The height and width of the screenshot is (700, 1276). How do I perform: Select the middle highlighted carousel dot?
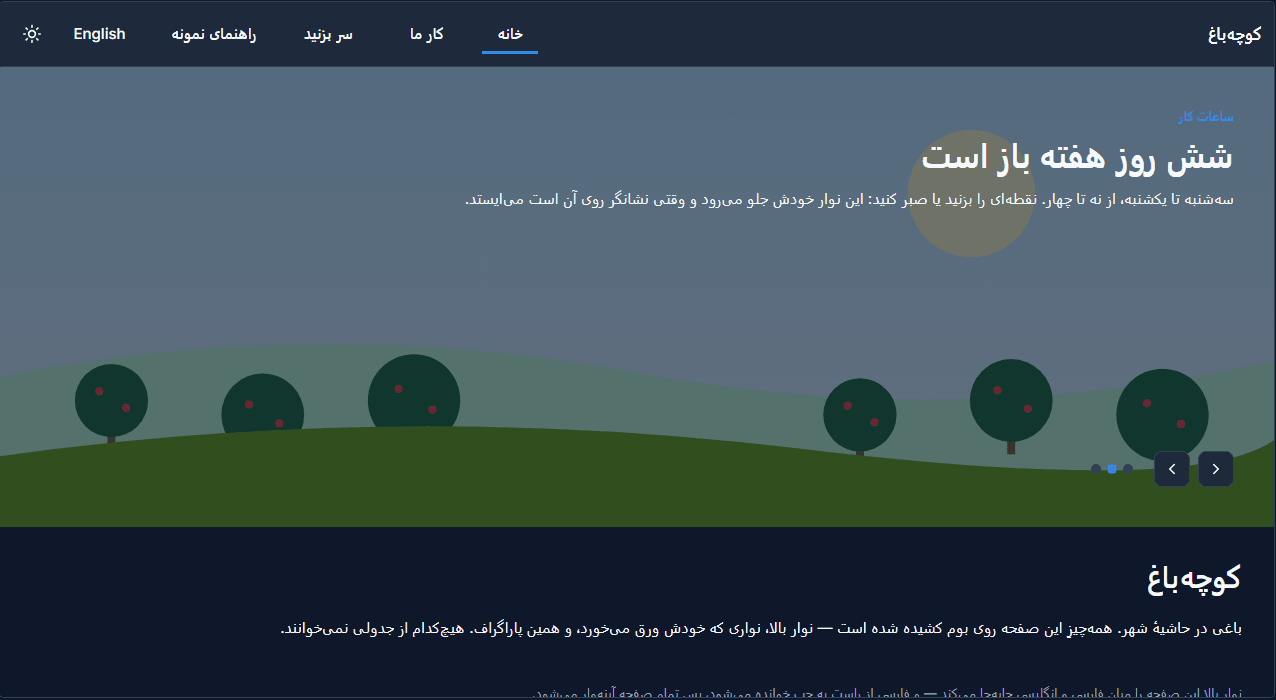pos(1112,469)
